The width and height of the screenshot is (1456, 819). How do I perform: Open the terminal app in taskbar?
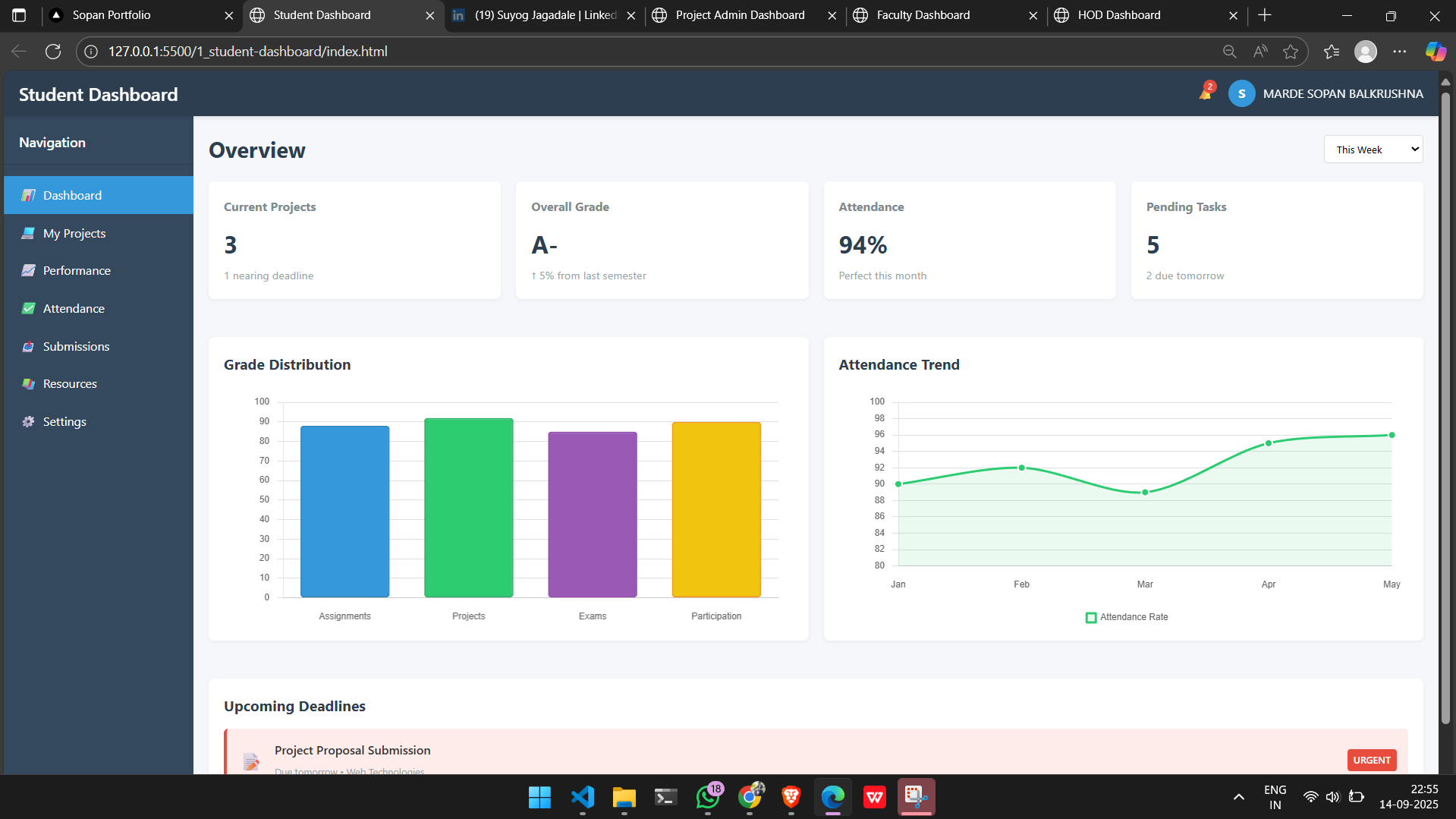(665, 797)
